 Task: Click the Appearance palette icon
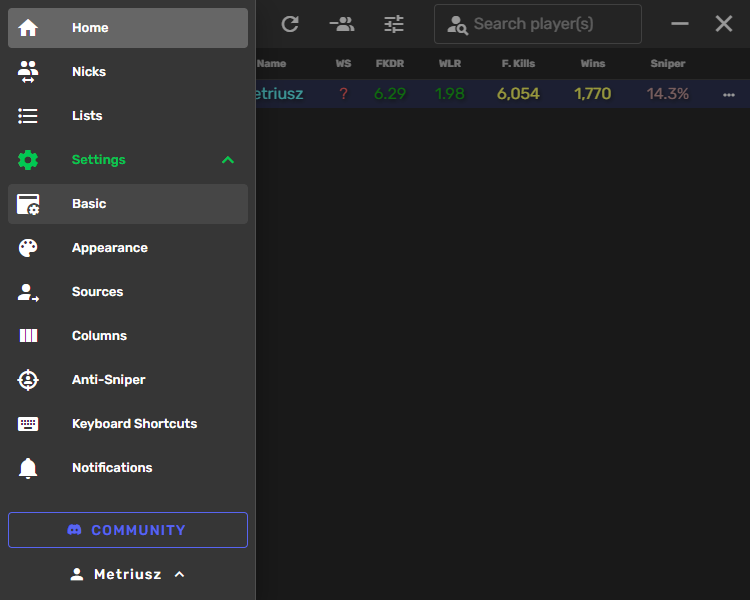(x=28, y=248)
